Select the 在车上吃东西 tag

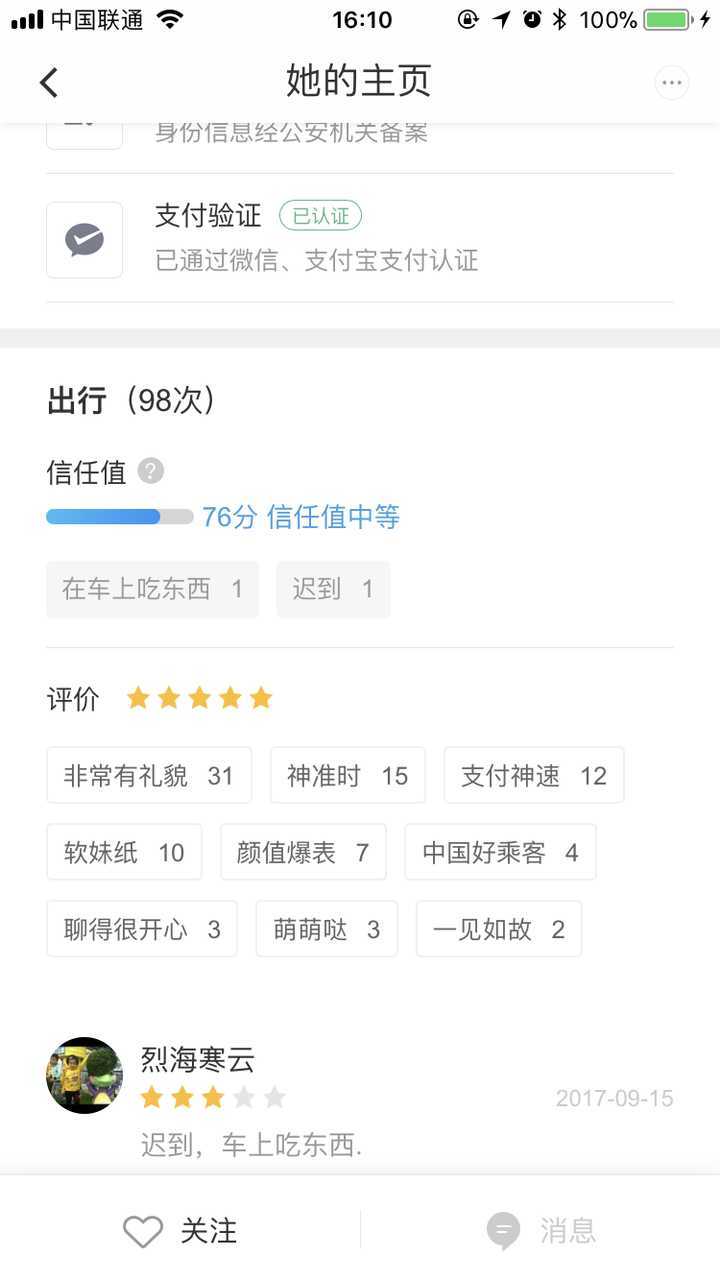click(152, 589)
